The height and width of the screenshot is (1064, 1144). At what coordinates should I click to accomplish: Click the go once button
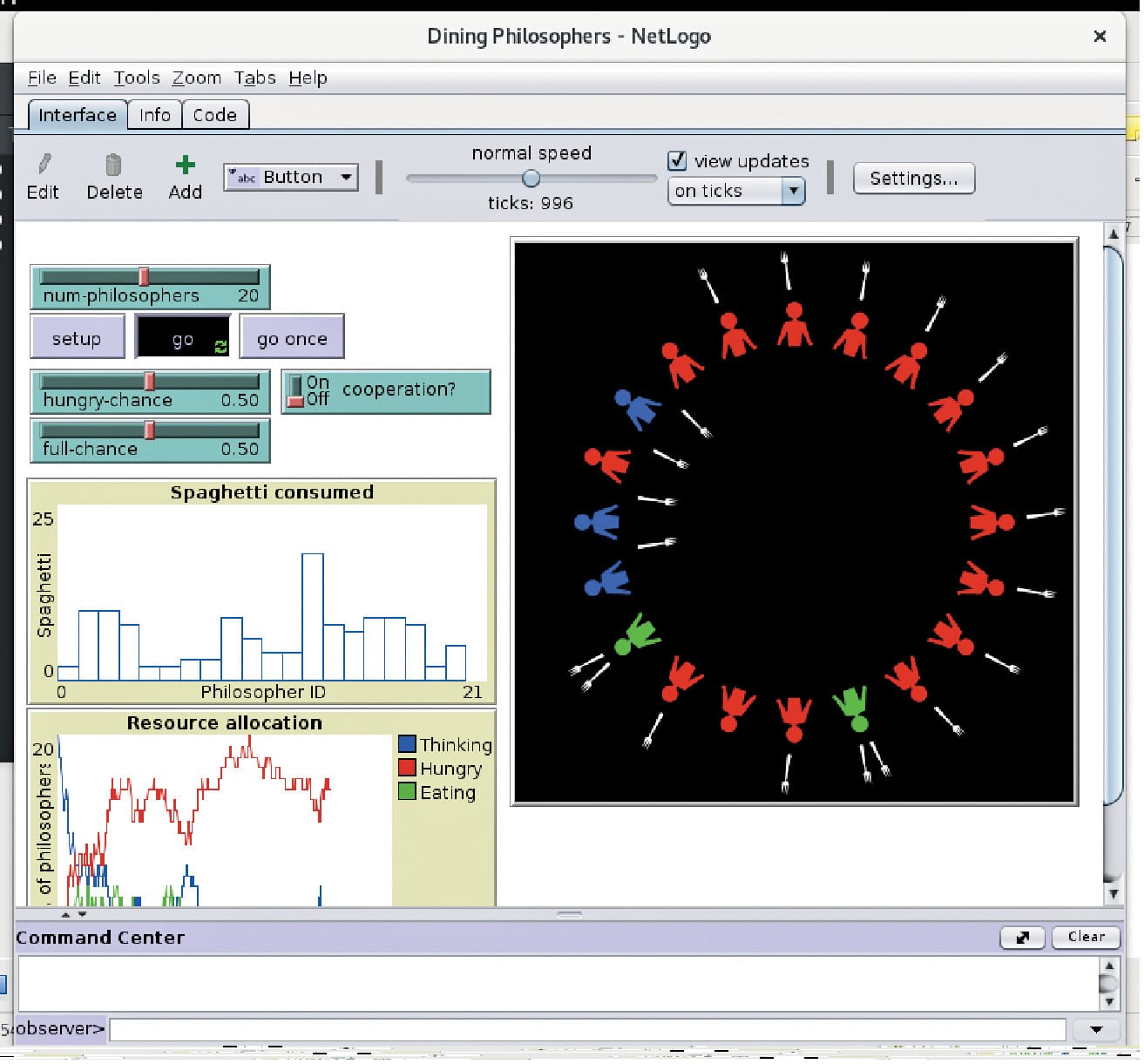pyautogui.click(x=292, y=338)
